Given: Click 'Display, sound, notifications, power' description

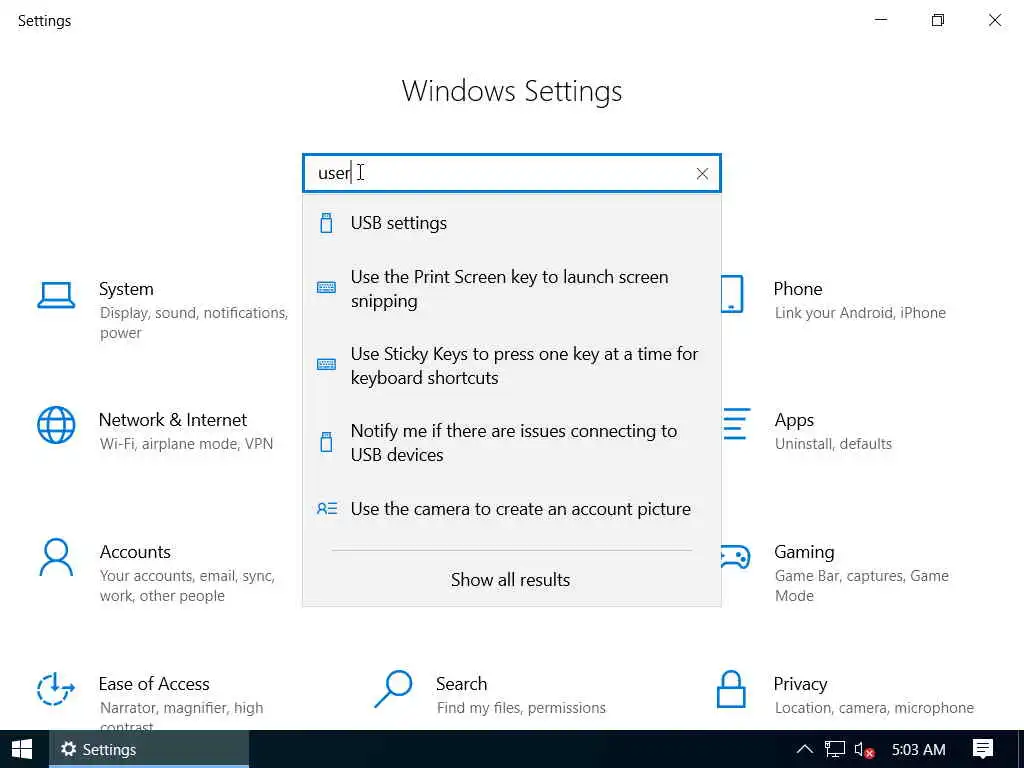Looking at the screenshot, I should (x=194, y=323).
